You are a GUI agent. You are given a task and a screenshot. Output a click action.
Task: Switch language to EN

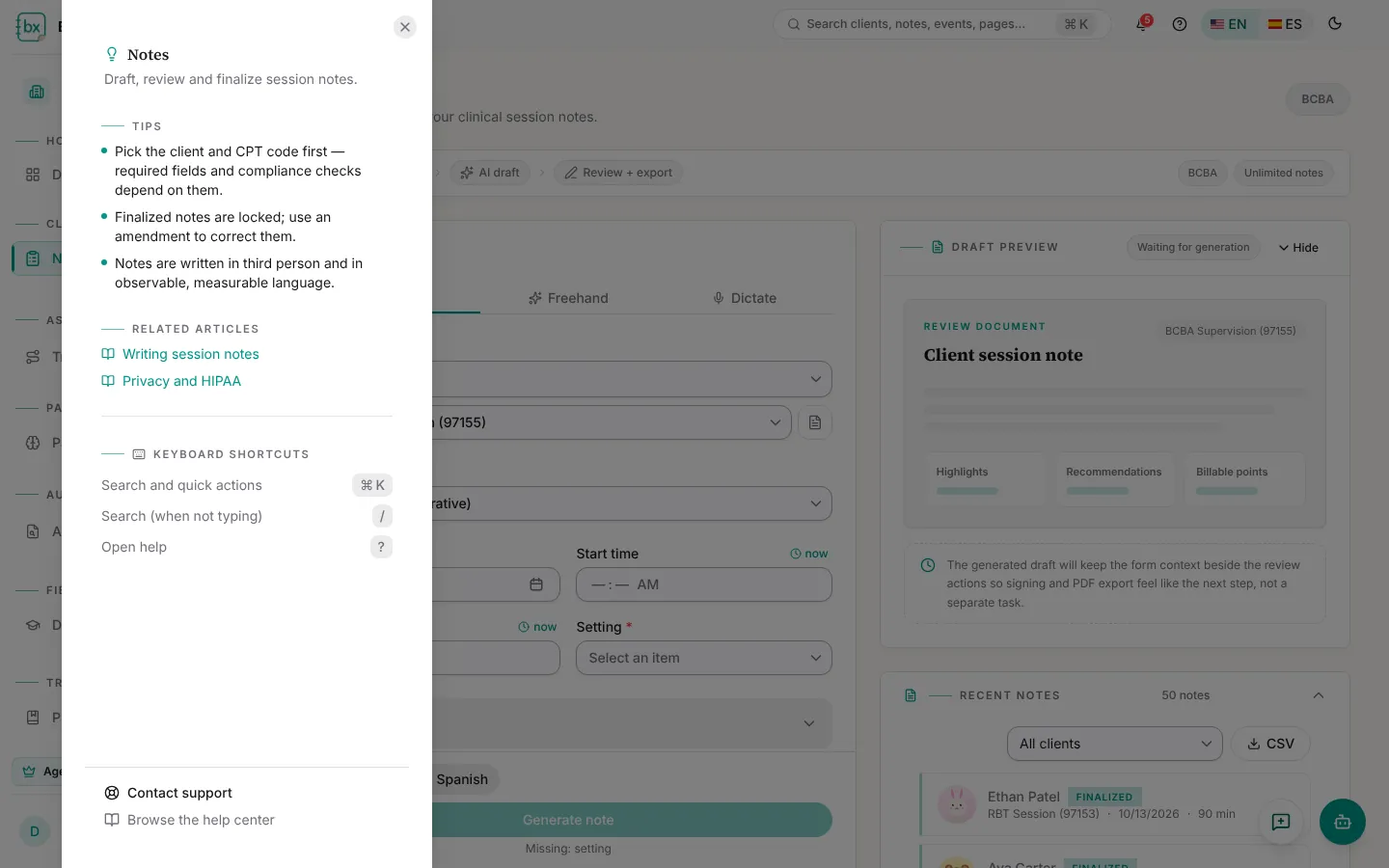pyautogui.click(x=1229, y=24)
